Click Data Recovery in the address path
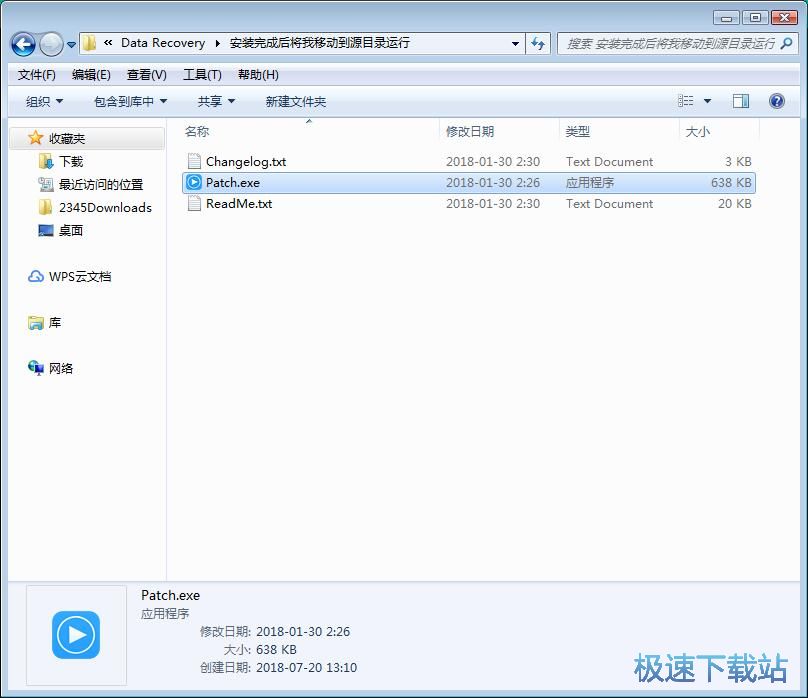 click(x=163, y=43)
